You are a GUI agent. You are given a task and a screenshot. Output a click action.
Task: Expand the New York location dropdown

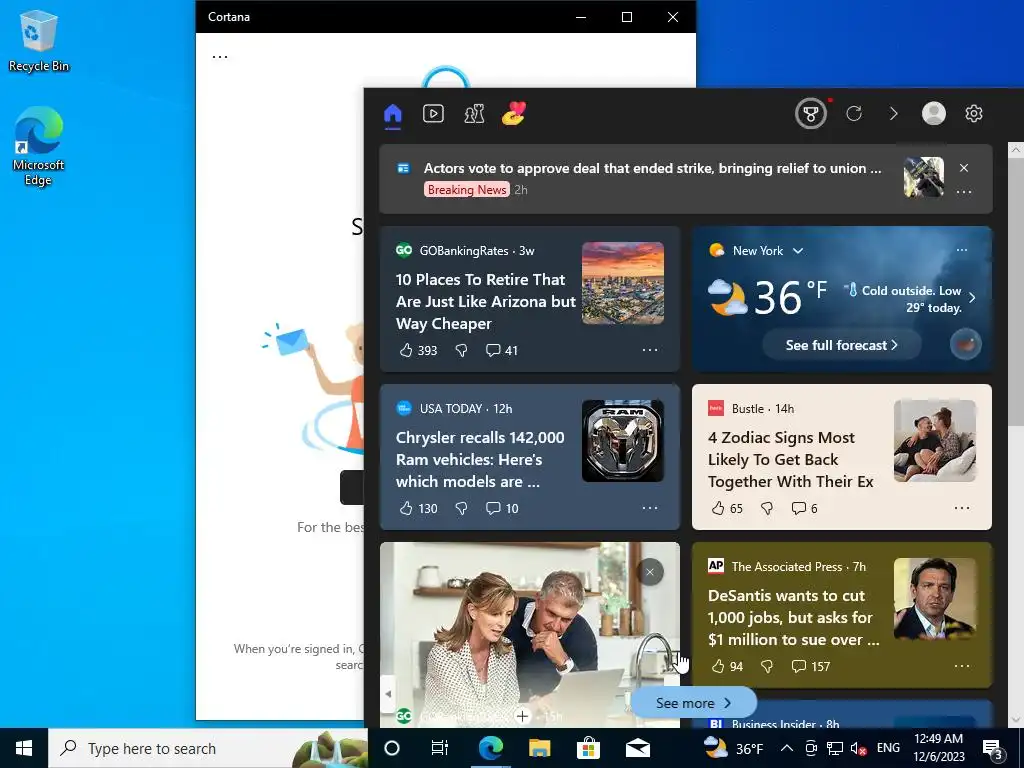(x=798, y=251)
